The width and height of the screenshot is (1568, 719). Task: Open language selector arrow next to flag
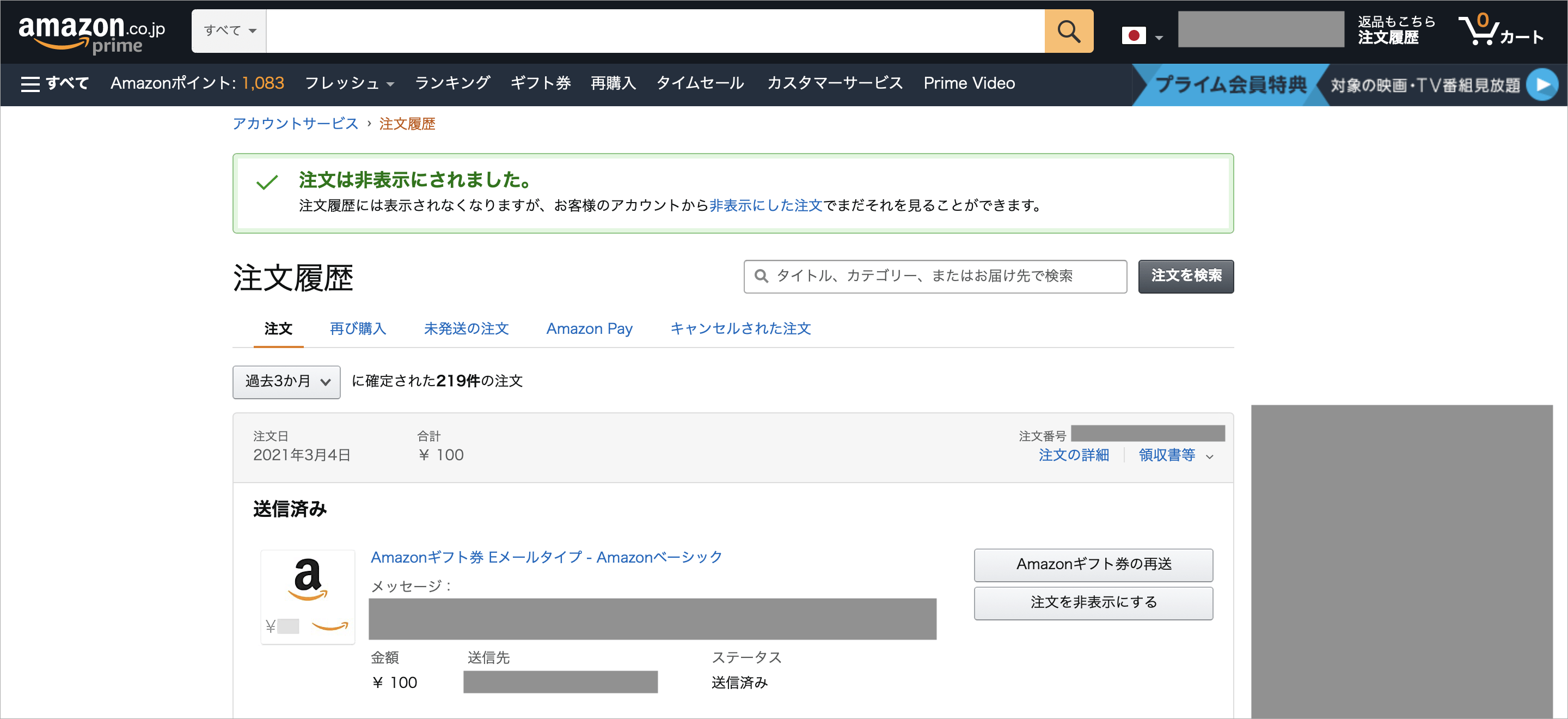pyautogui.click(x=1159, y=38)
